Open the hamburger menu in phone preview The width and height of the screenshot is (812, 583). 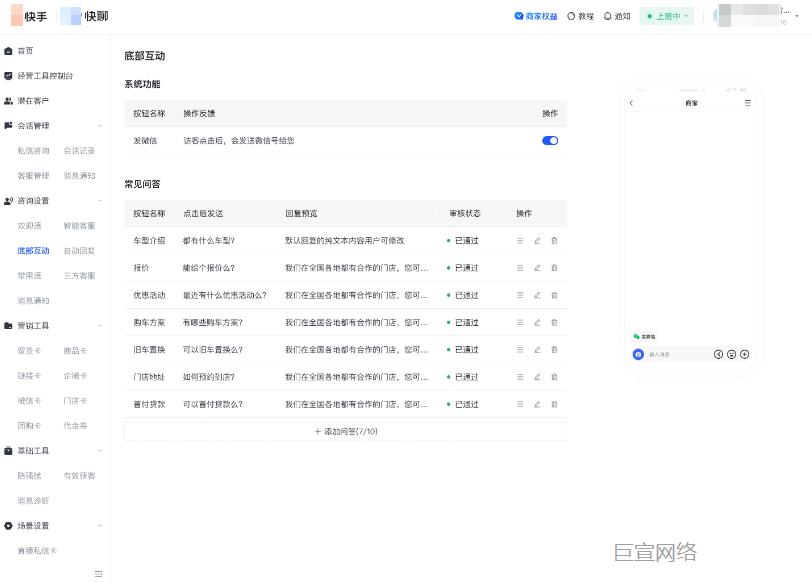[748, 103]
